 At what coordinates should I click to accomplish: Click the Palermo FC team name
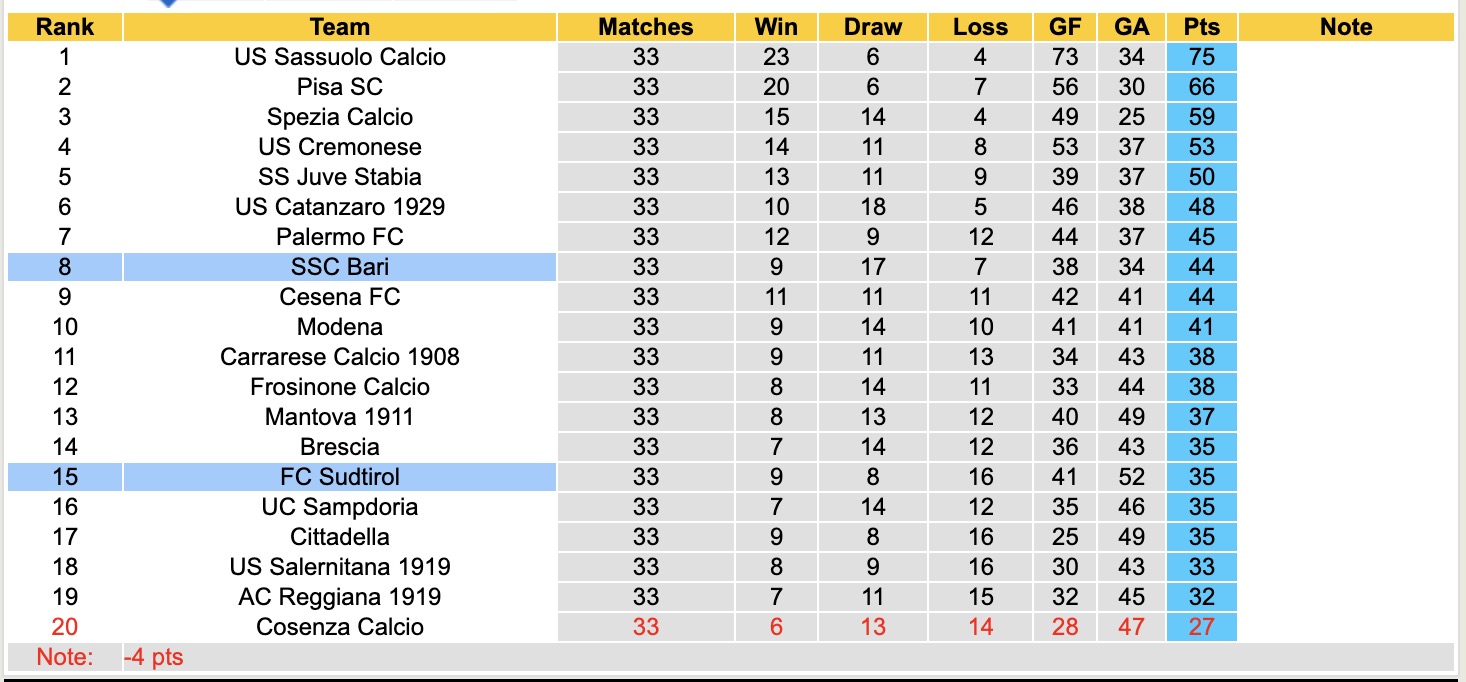[339, 237]
